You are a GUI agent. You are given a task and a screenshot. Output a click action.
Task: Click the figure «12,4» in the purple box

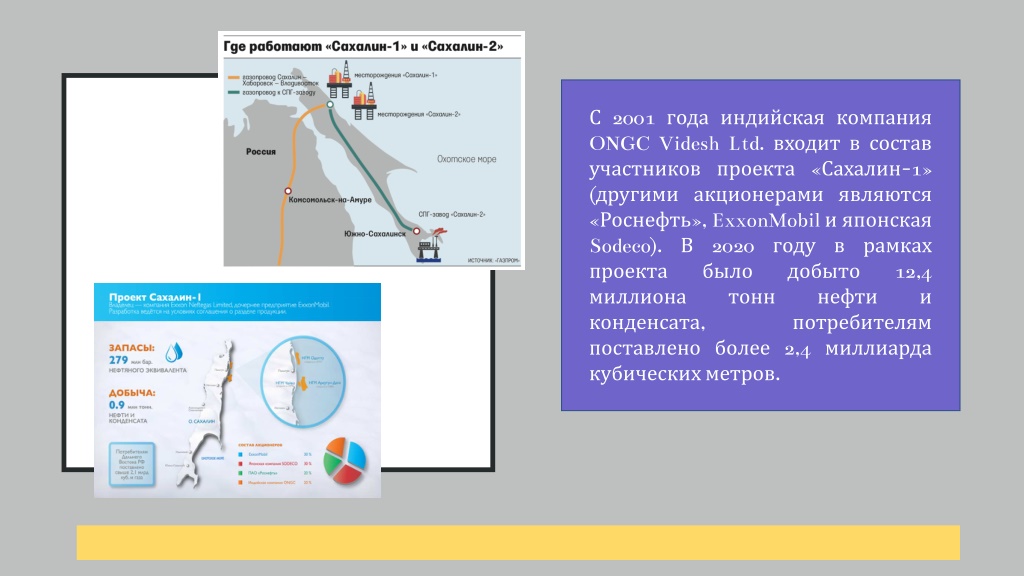pyautogui.click(x=914, y=272)
